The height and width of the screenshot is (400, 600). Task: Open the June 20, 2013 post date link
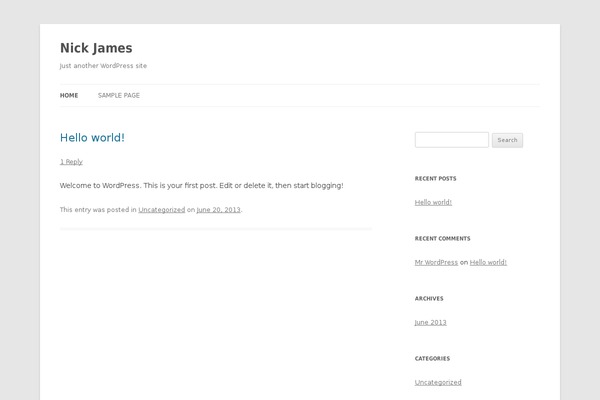pyautogui.click(x=218, y=210)
